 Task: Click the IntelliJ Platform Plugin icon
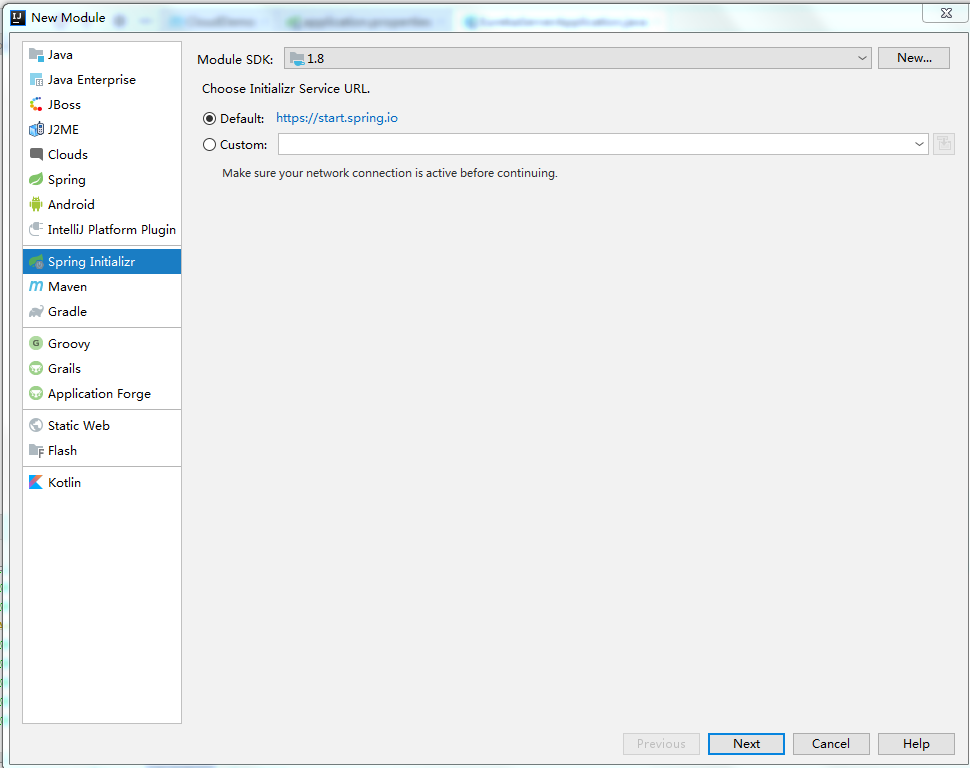36,230
